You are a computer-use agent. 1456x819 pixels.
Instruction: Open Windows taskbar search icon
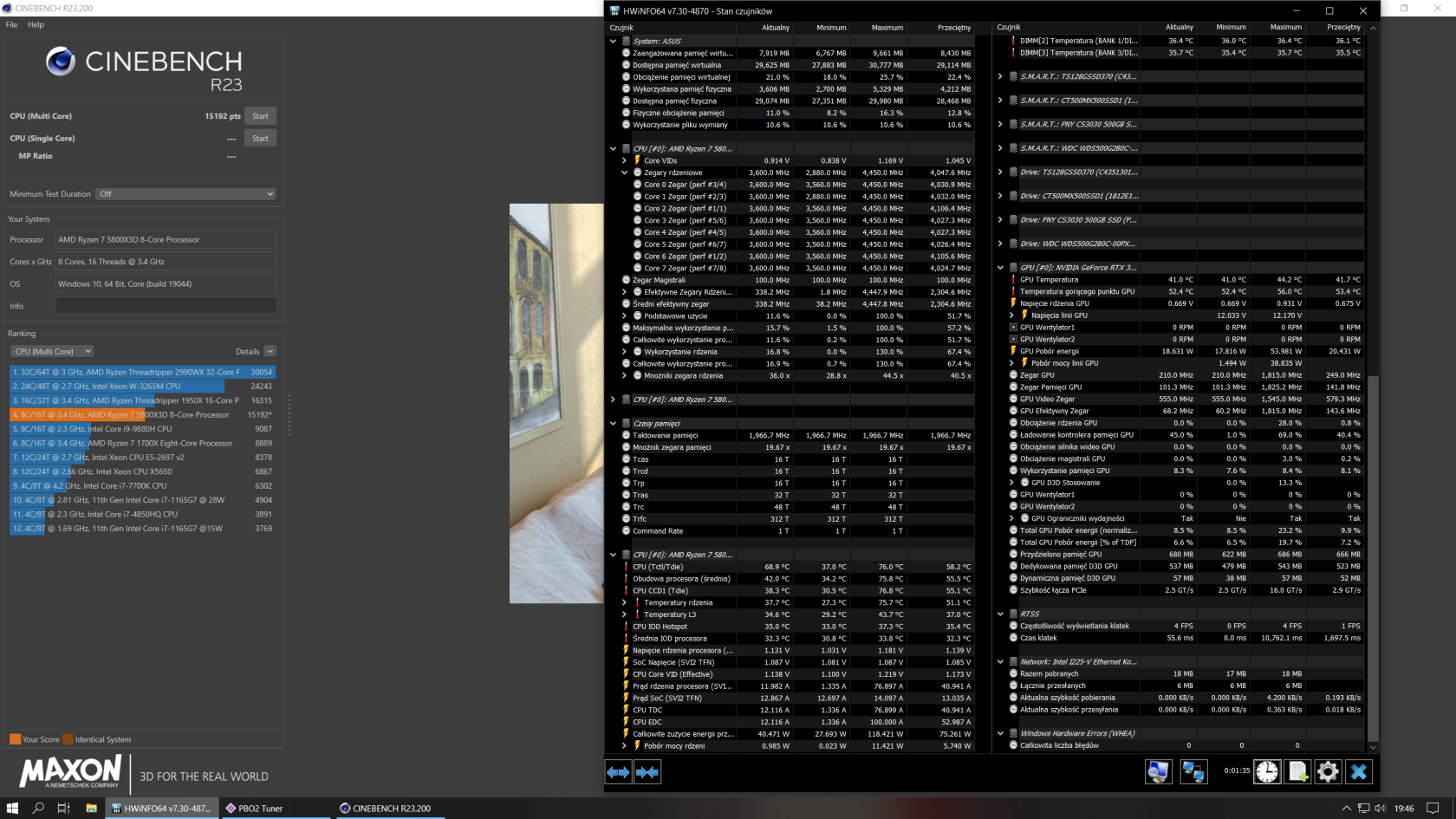[x=38, y=808]
